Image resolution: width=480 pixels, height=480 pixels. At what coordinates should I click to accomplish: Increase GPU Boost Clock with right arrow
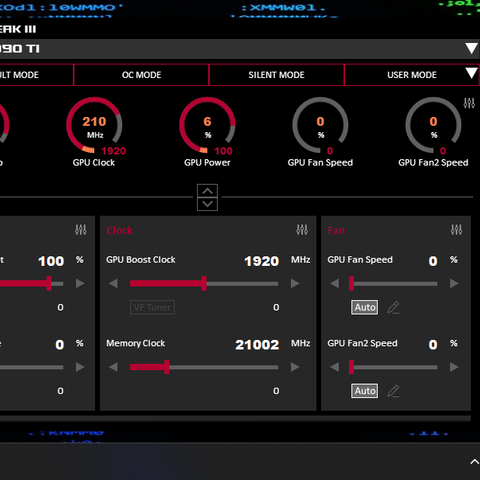tap(295, 284)
